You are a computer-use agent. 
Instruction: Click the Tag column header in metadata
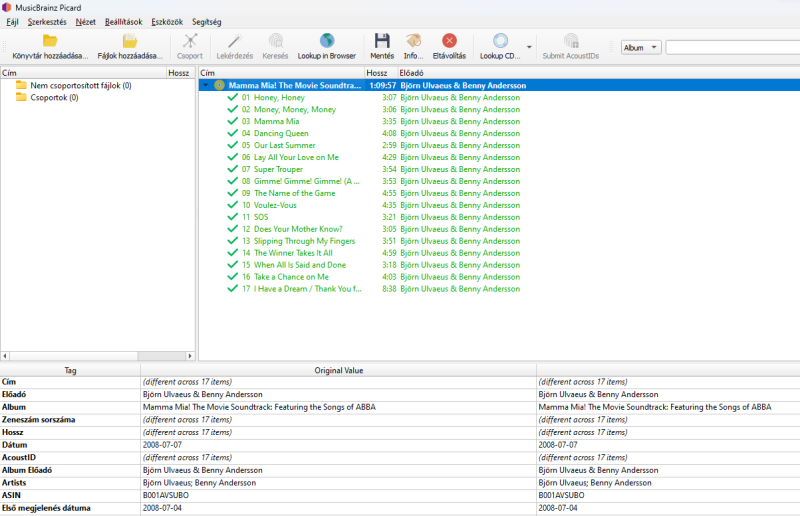click(70, 371)
